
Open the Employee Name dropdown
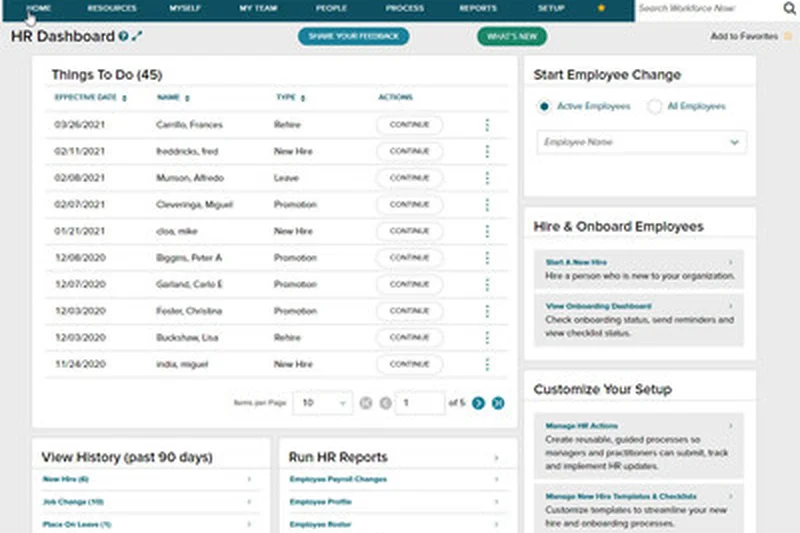640,142
